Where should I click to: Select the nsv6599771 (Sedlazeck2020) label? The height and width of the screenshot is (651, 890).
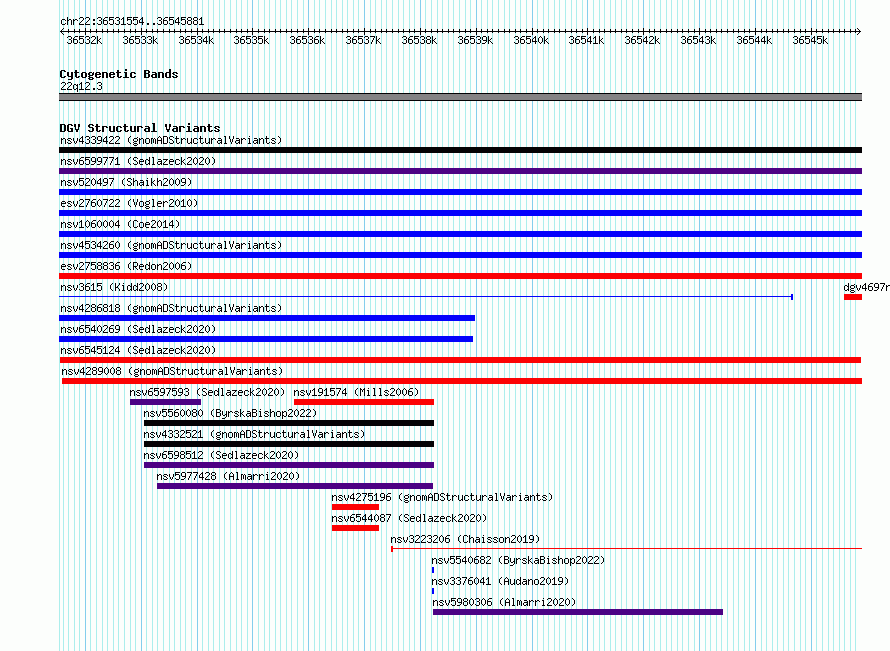tap(138, 161)
